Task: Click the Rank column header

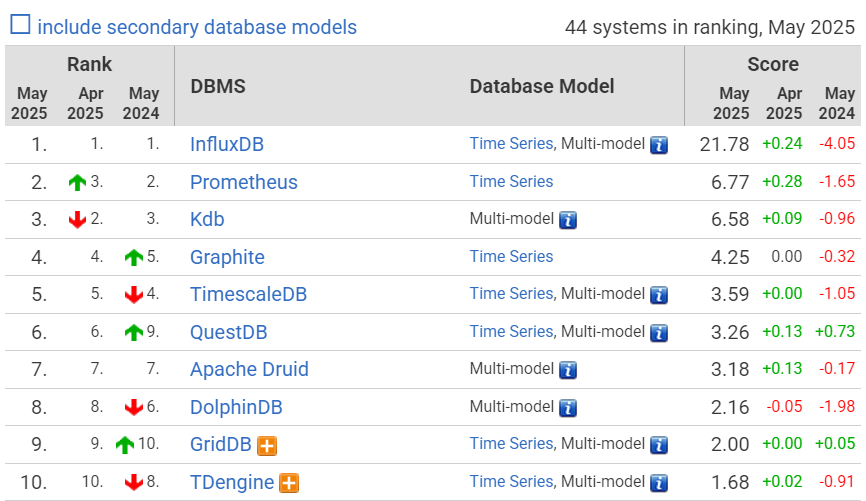Action: pos(89,65)
